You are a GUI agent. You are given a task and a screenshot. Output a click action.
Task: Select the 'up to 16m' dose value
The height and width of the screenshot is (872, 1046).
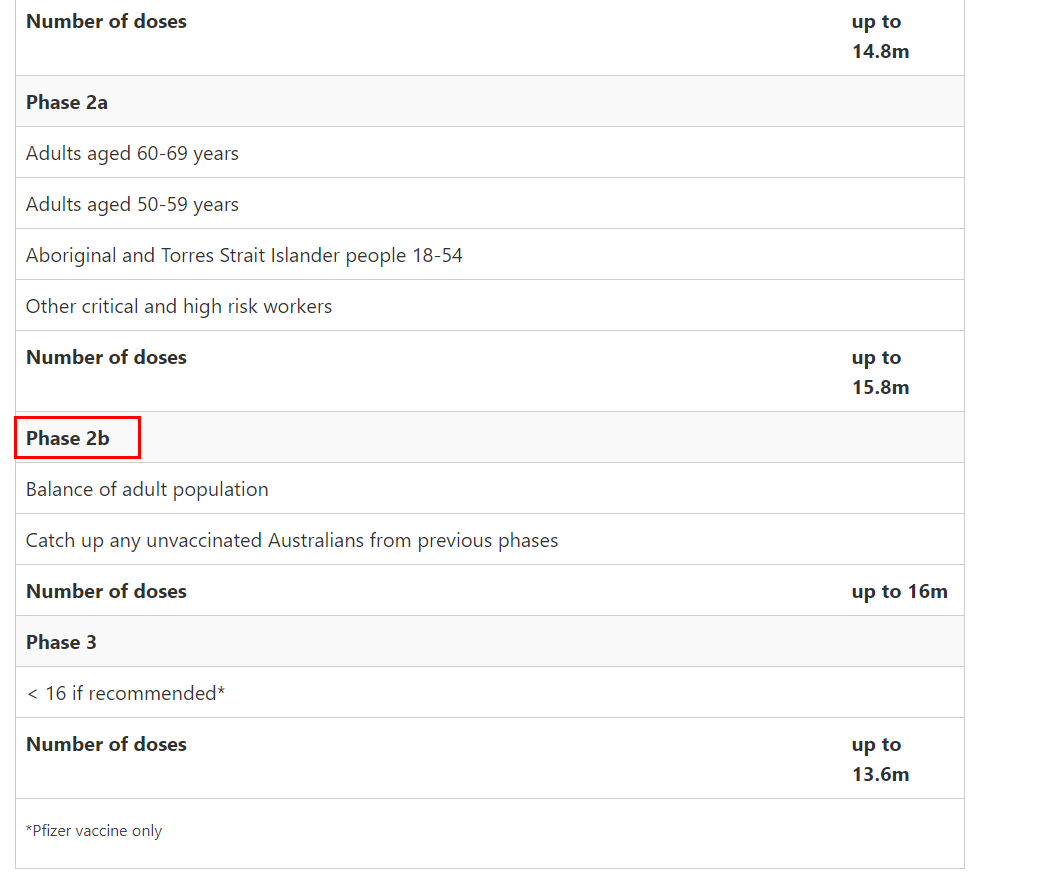899,591
